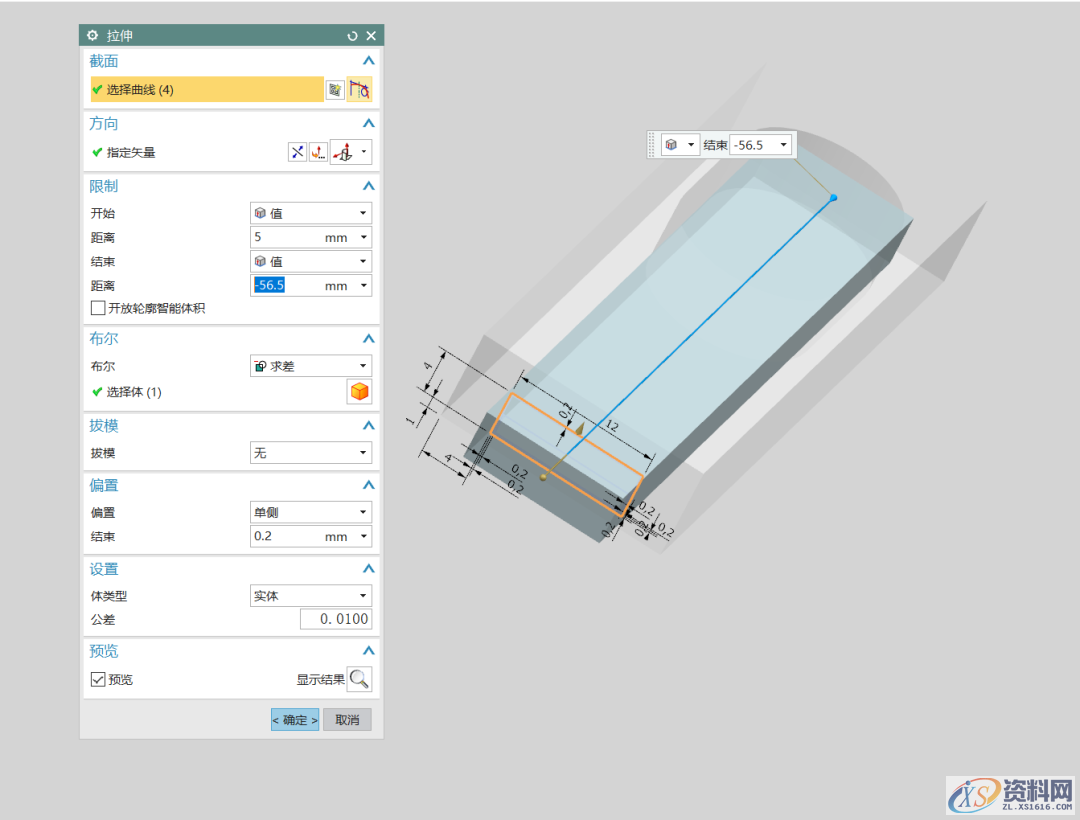Image resolution: width=1080 pixels, height=820 pixels.
Task: Collapse the 限制 section
Action: (368, 186)
